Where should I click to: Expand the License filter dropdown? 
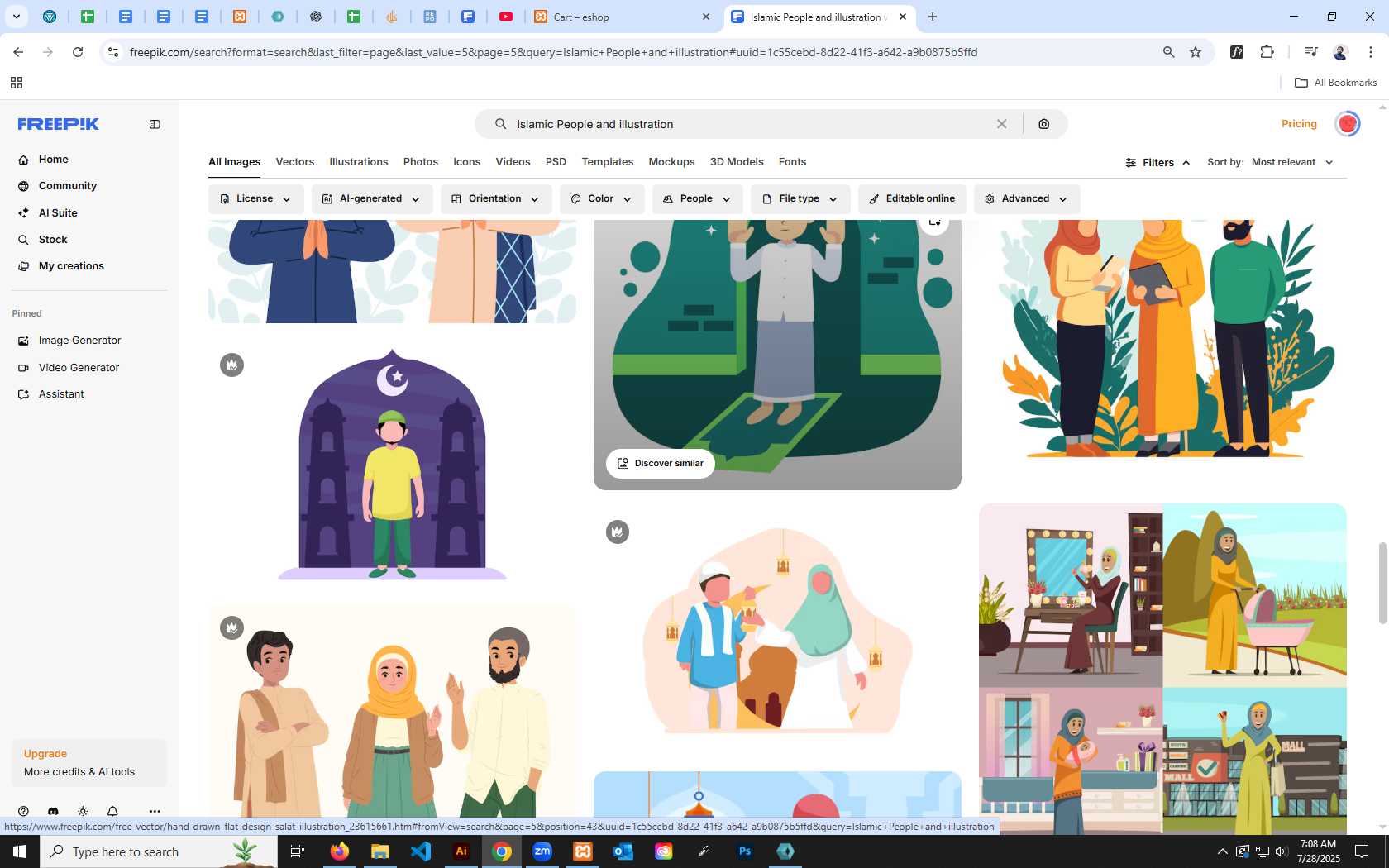(x=255, y=199)
